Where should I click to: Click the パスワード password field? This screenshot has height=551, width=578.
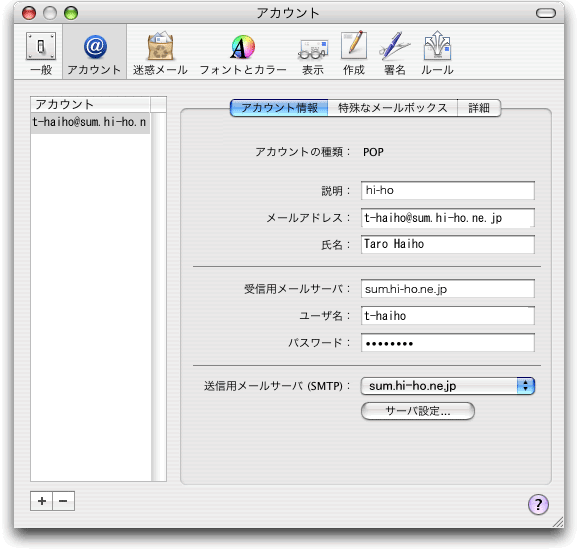[x=448, y=343]
